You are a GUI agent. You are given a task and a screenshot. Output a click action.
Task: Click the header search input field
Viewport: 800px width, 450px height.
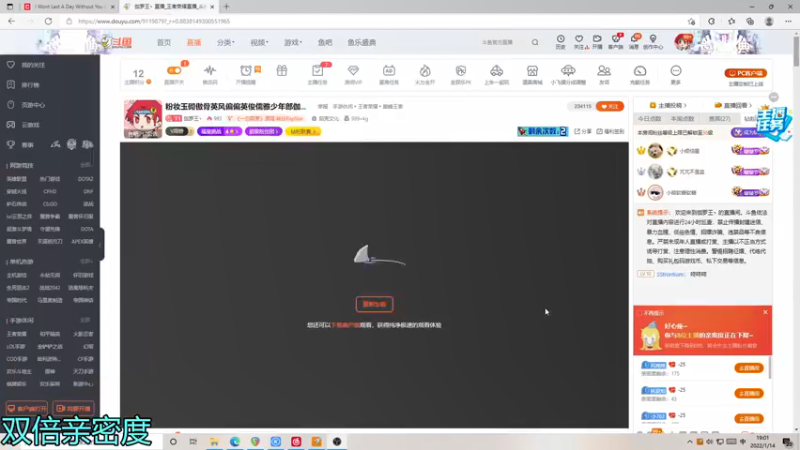[503, 42]
